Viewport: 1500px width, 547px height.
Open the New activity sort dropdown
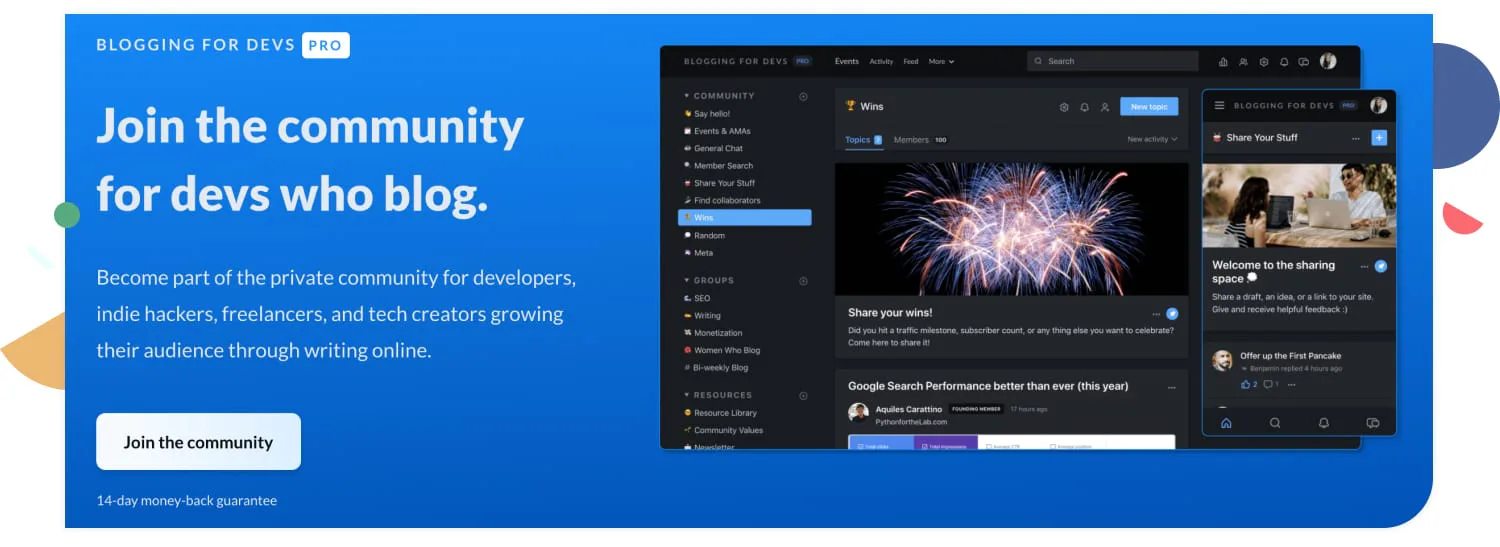tap(1152, 139)
